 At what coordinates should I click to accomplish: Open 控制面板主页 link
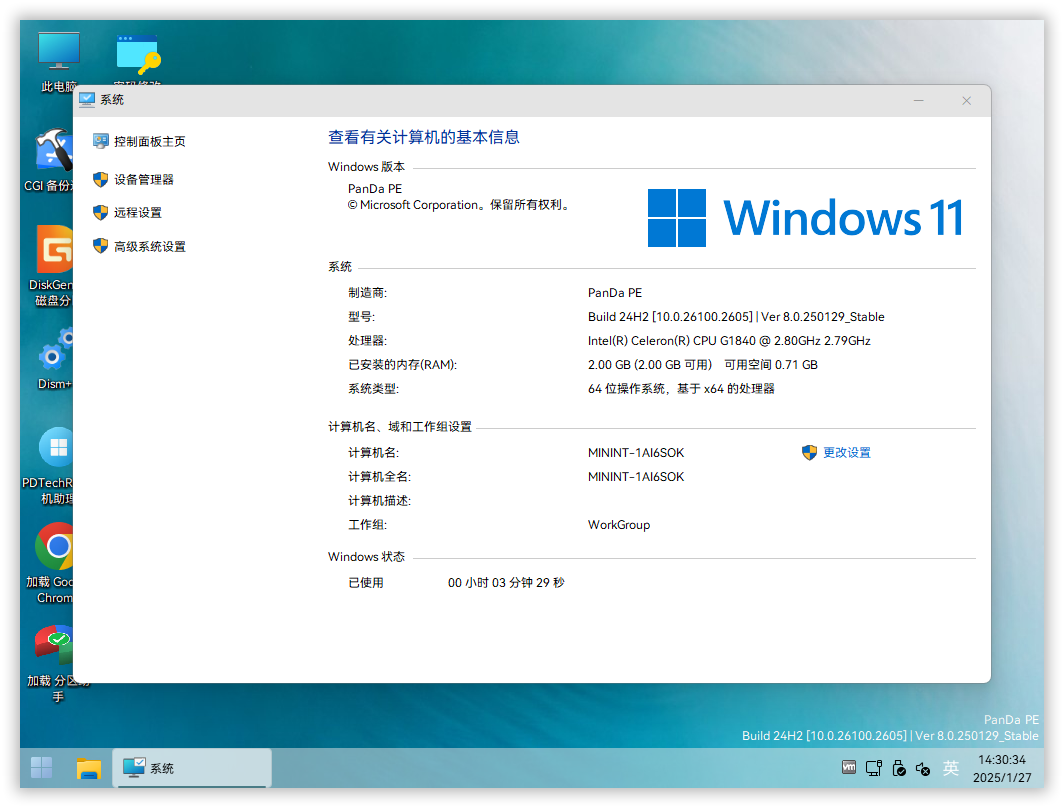click(149, 141)
